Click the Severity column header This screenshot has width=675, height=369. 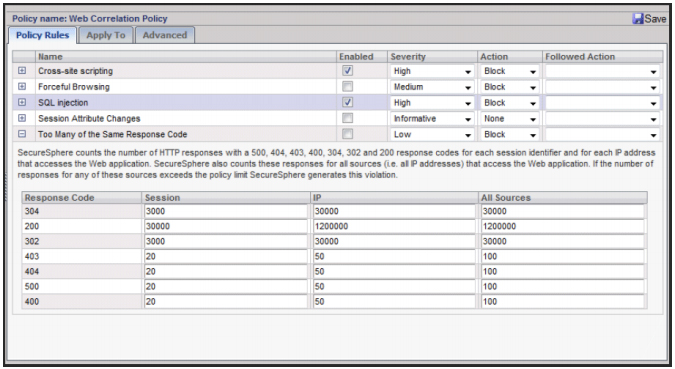coord(432,57)
